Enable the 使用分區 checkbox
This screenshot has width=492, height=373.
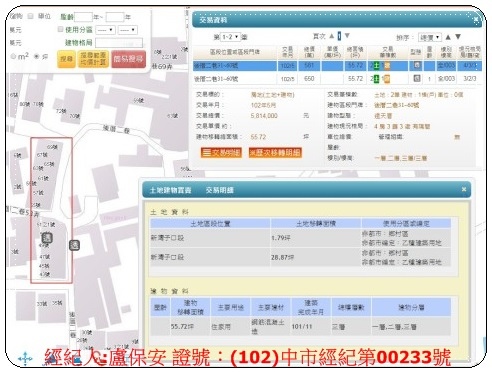[x=60, y=29]
